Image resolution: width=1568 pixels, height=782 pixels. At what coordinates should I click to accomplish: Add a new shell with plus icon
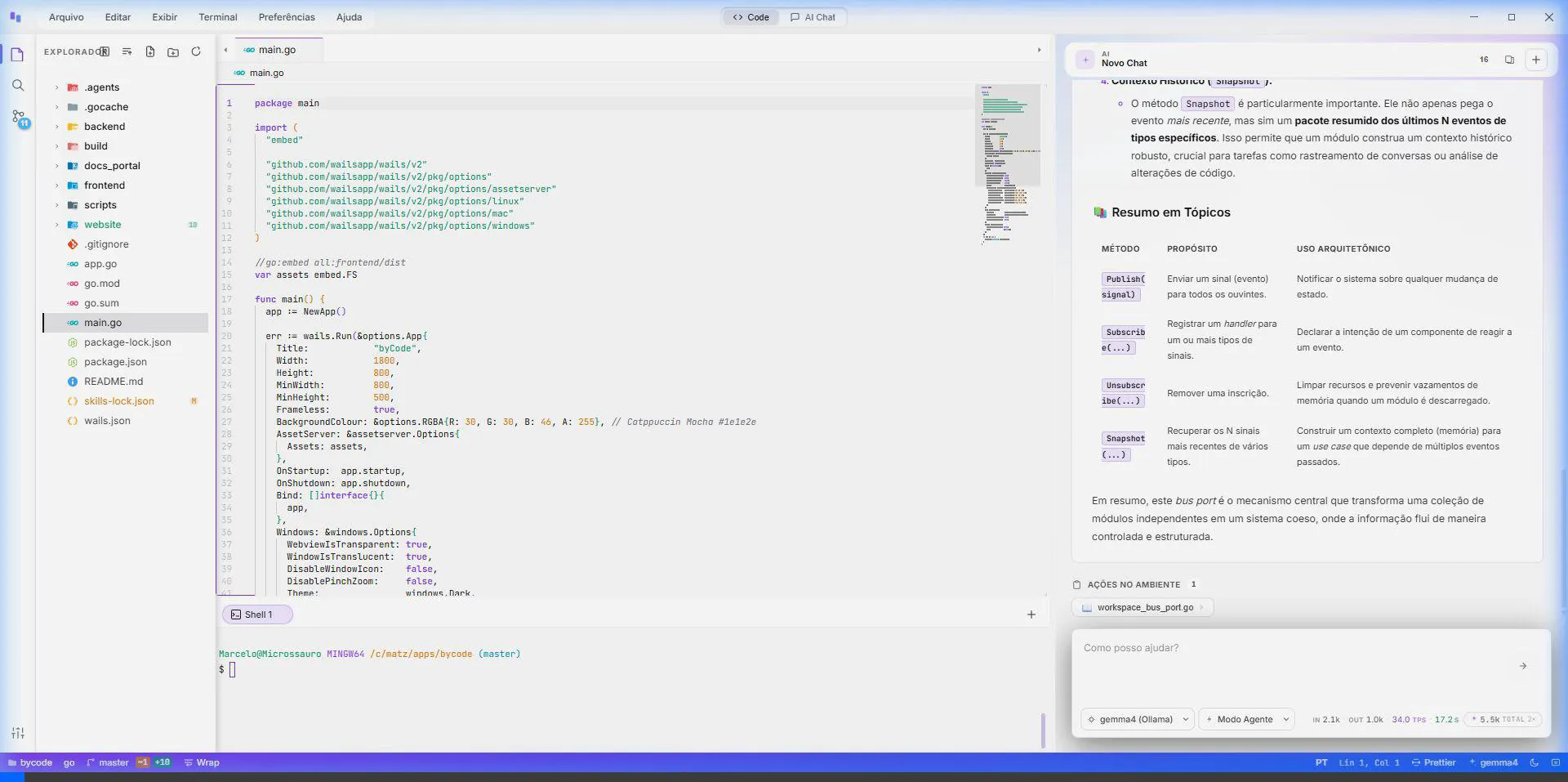tap(1031, 614)
